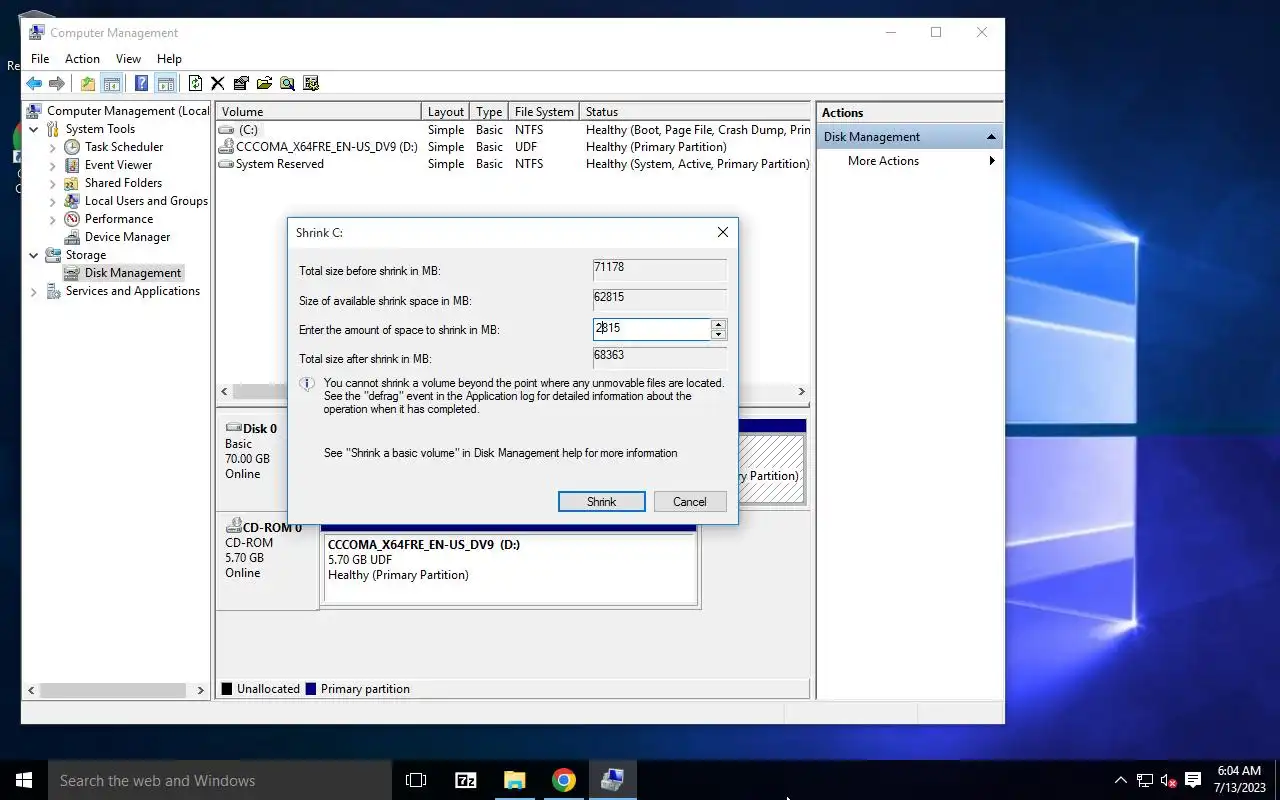Image resolution: width=1280 pixels, height=800 pixels.
Task: Toggle the Show/Hide Console Tree toolbar icon
Action: [112, 84]
